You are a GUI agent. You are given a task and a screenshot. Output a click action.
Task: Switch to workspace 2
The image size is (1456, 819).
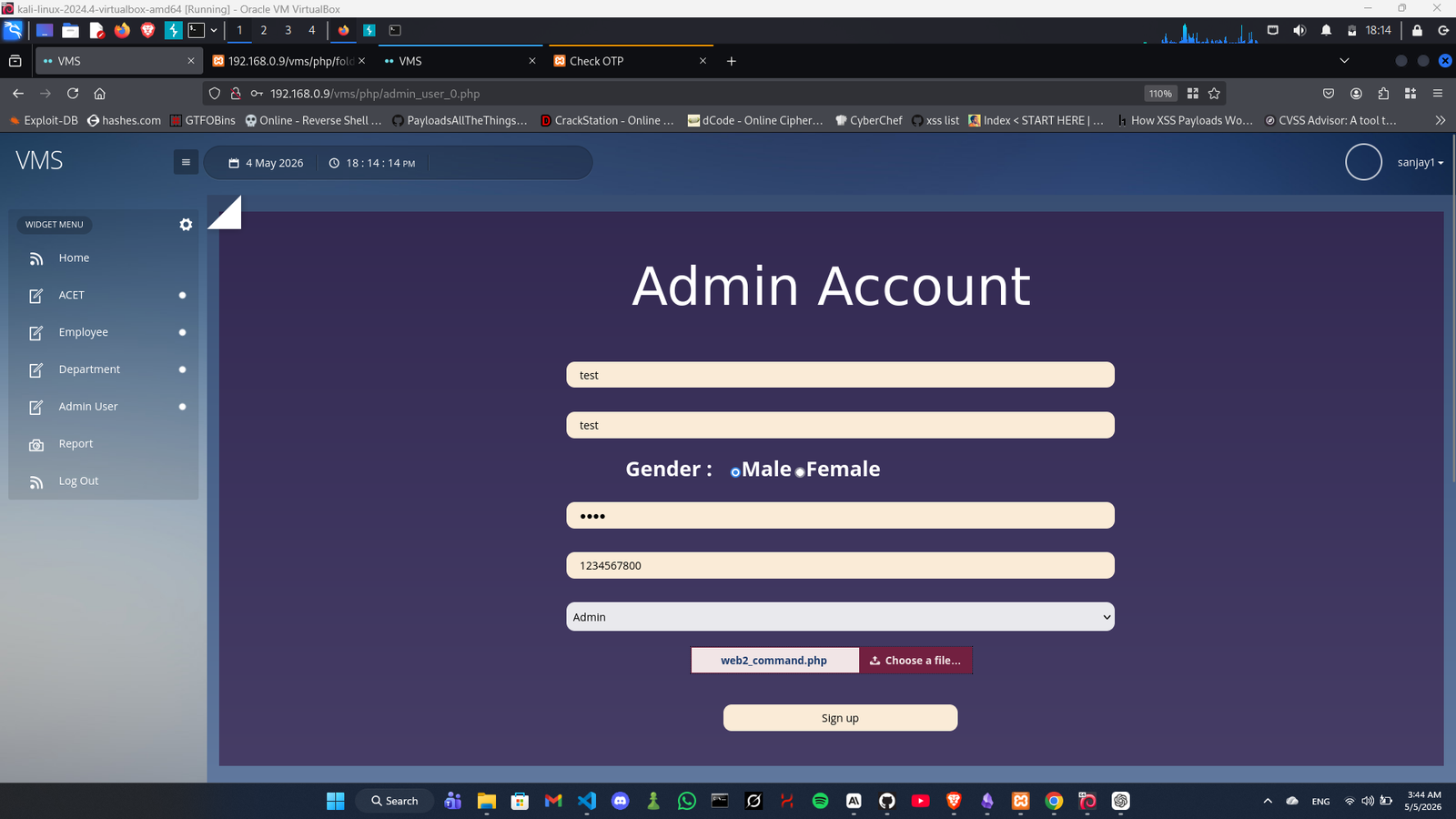tap(264, 30)
